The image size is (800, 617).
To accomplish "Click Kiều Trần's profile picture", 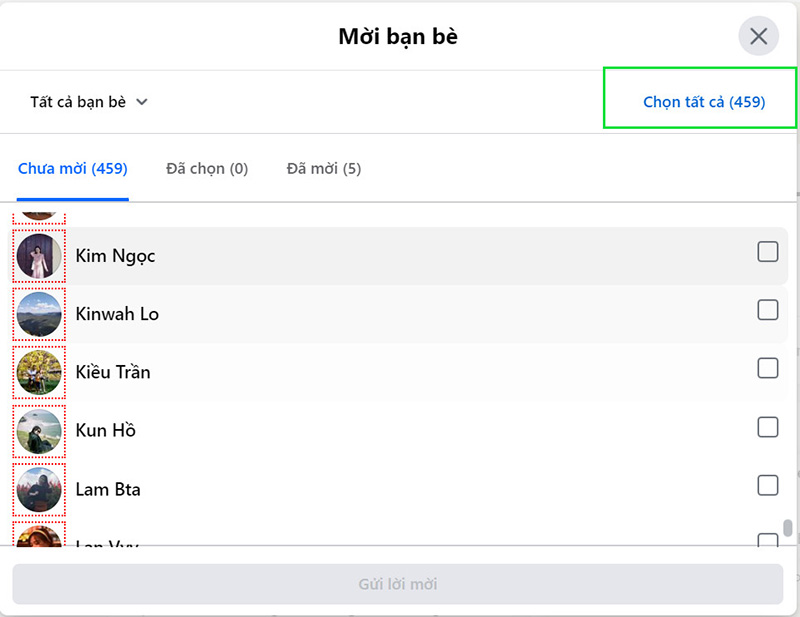I will tap(39, 372).
